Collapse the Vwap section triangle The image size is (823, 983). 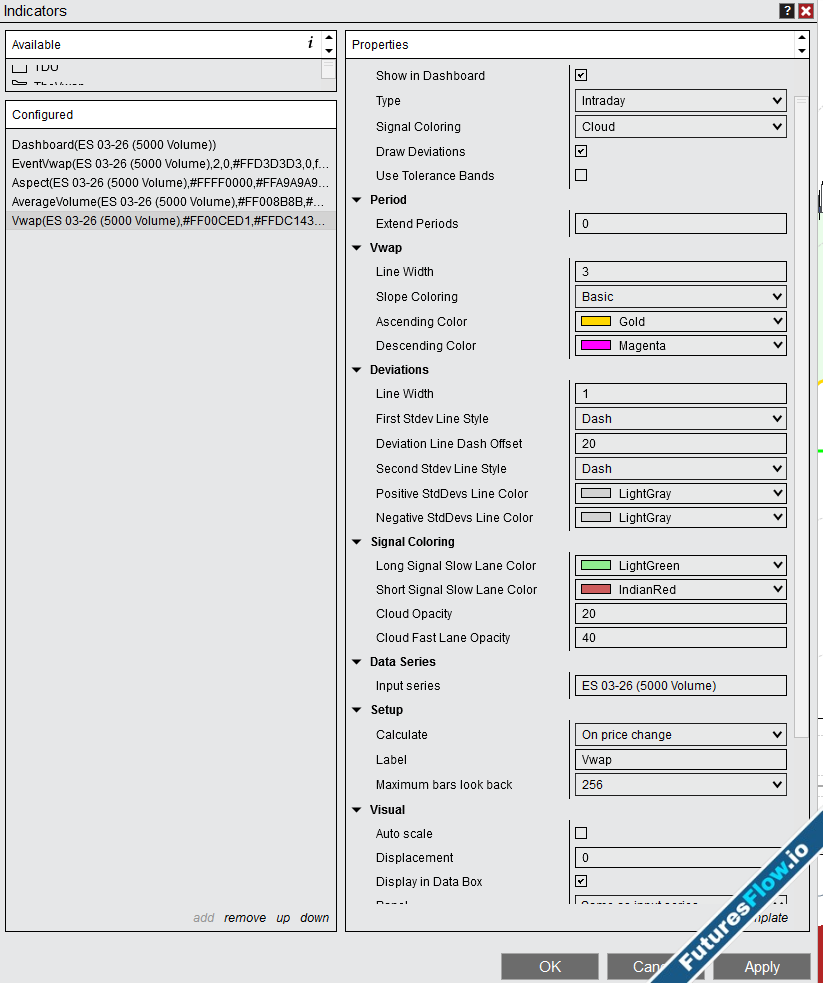click(x=358, y=248)
